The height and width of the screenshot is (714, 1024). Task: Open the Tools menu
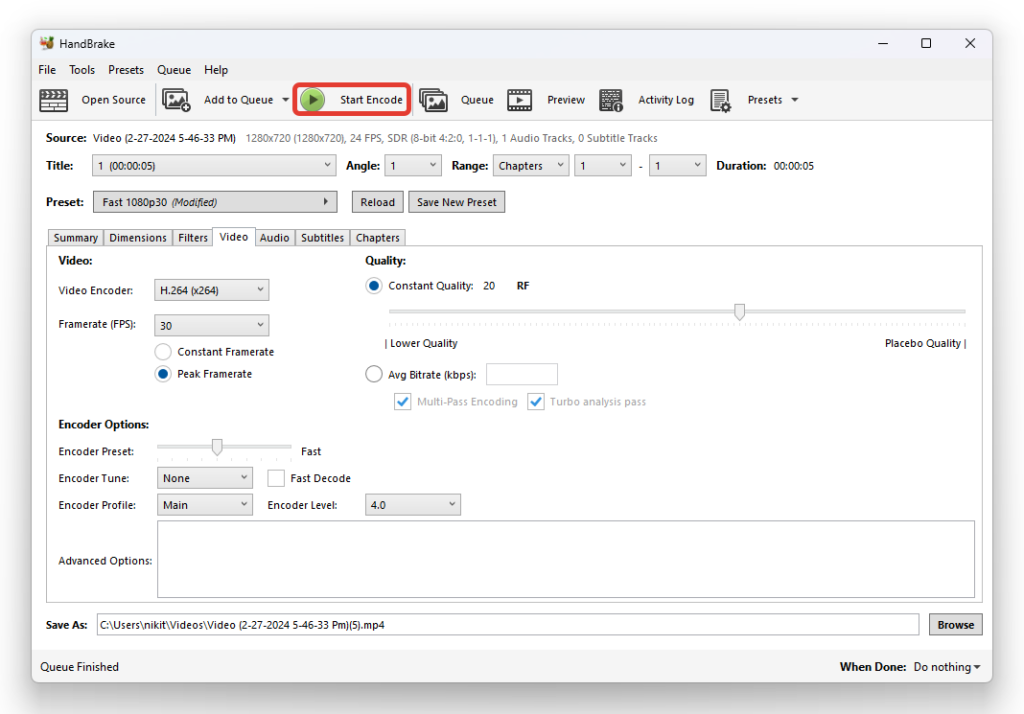[x=82, y=70]
